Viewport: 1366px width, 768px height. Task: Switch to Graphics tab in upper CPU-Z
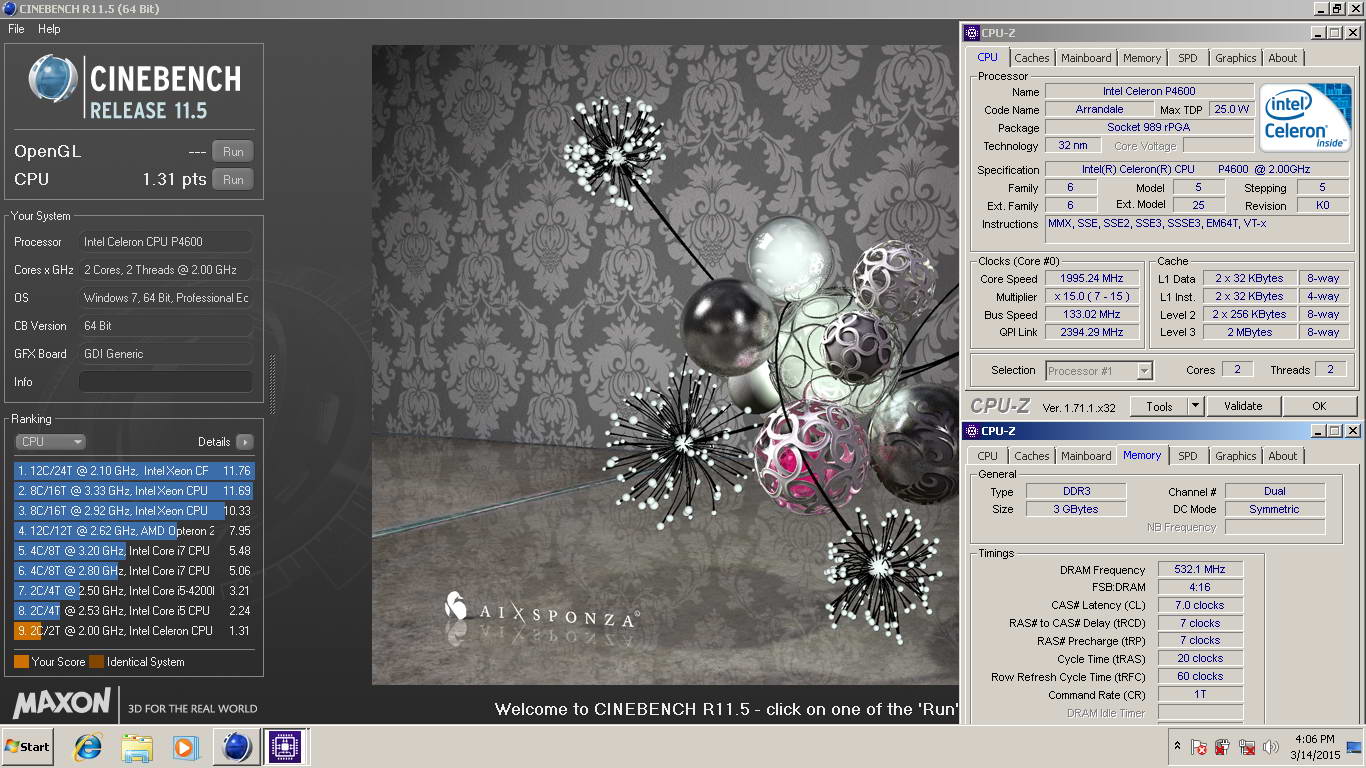click(1236, 58)
